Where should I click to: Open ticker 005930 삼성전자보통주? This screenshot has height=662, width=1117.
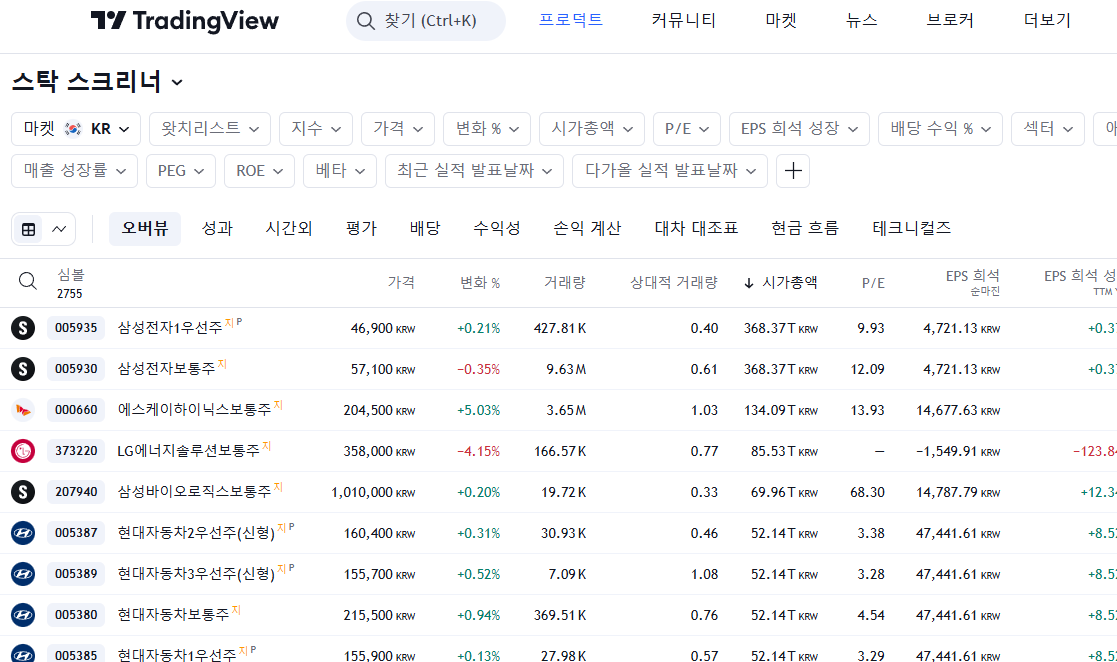[x=76, y=369]
